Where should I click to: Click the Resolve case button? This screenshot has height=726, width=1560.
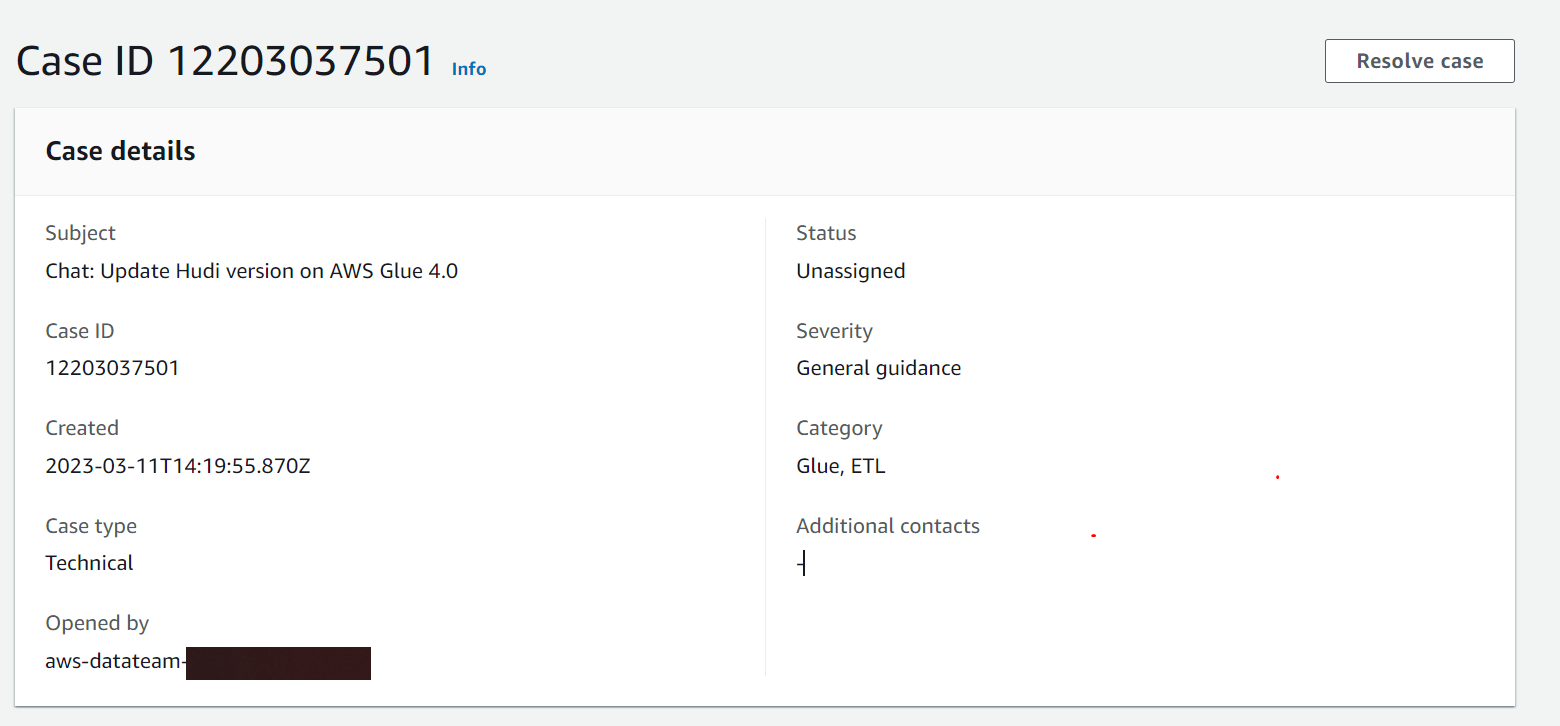pos(1419,61)
